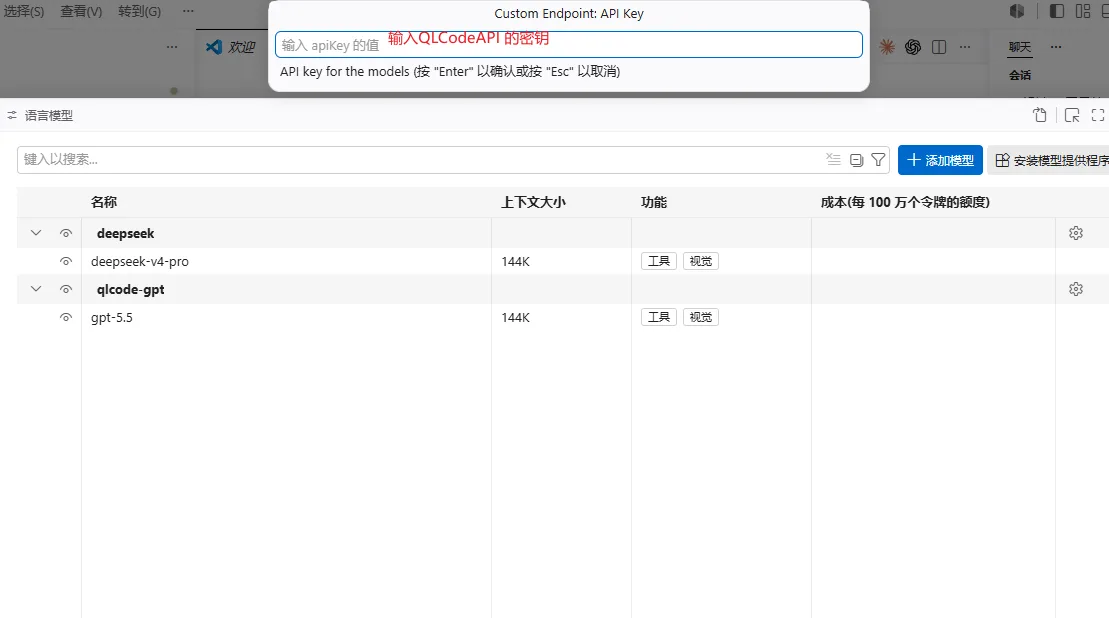Open editor more actions after split icon
This screenshot has height=618, width=1109.
(965, 47)
